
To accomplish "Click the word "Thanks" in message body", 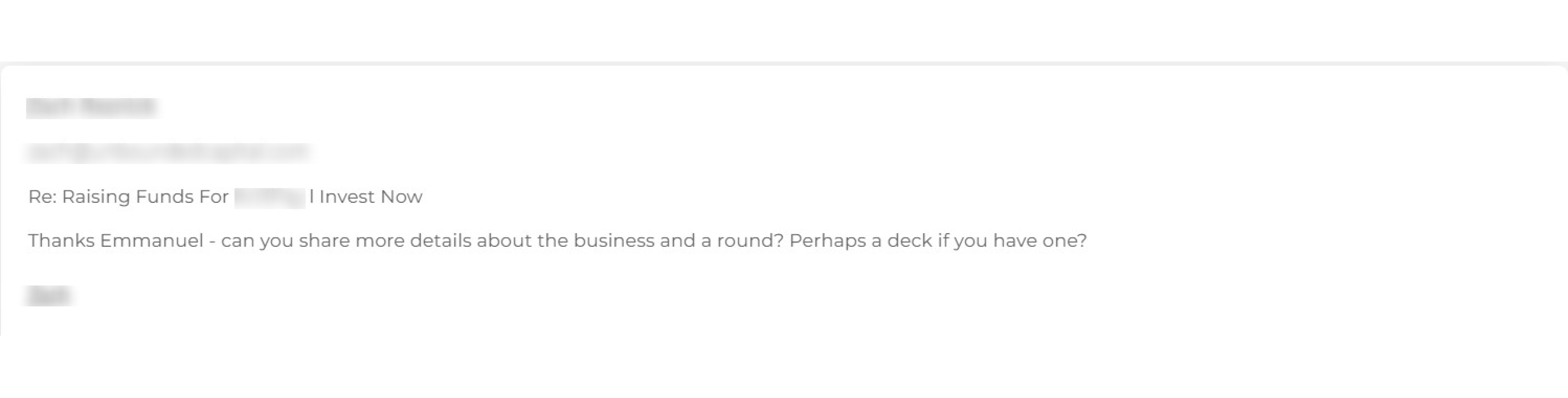I will tap(62, 241).
